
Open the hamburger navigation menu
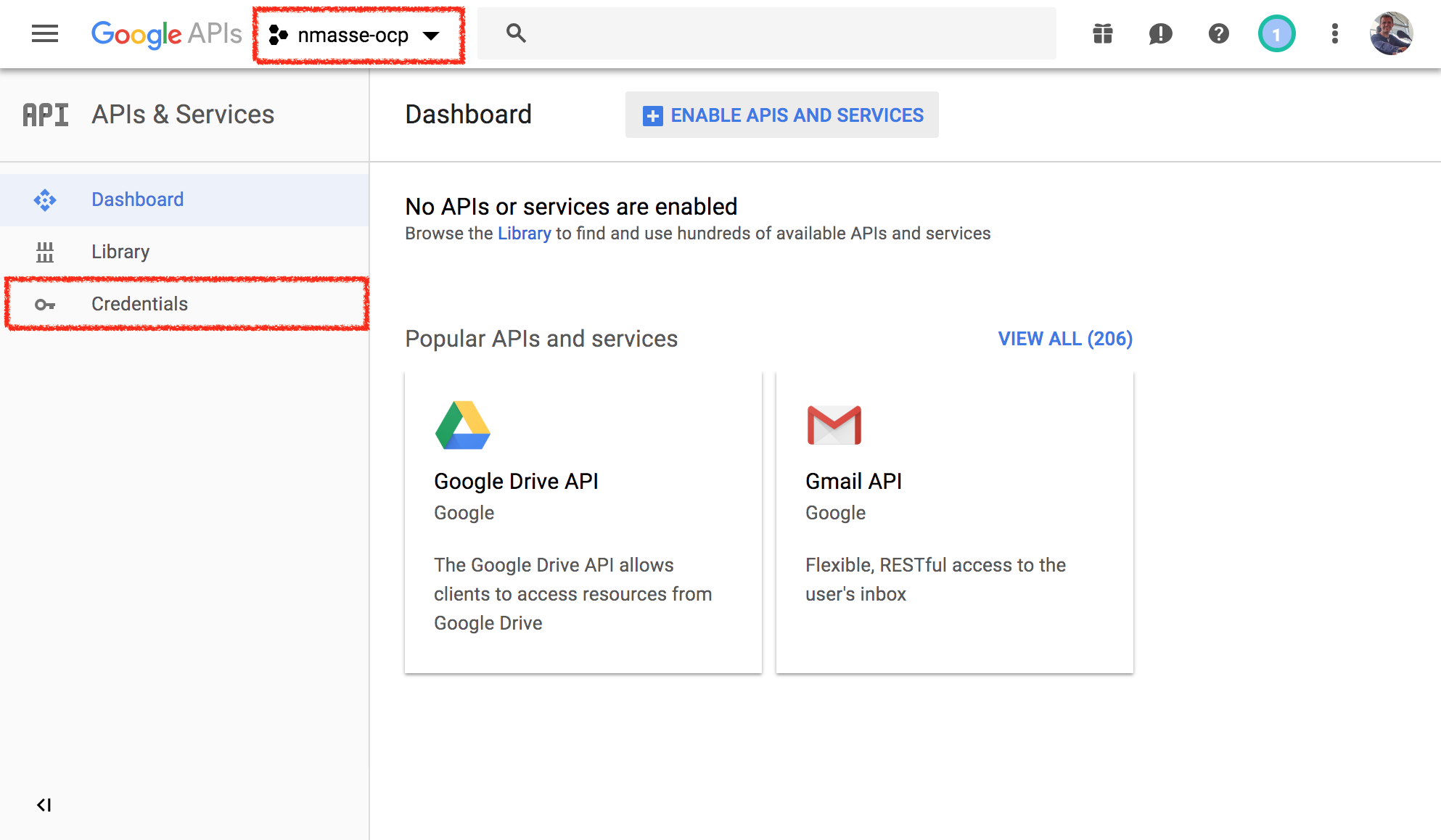coord(45,33)
